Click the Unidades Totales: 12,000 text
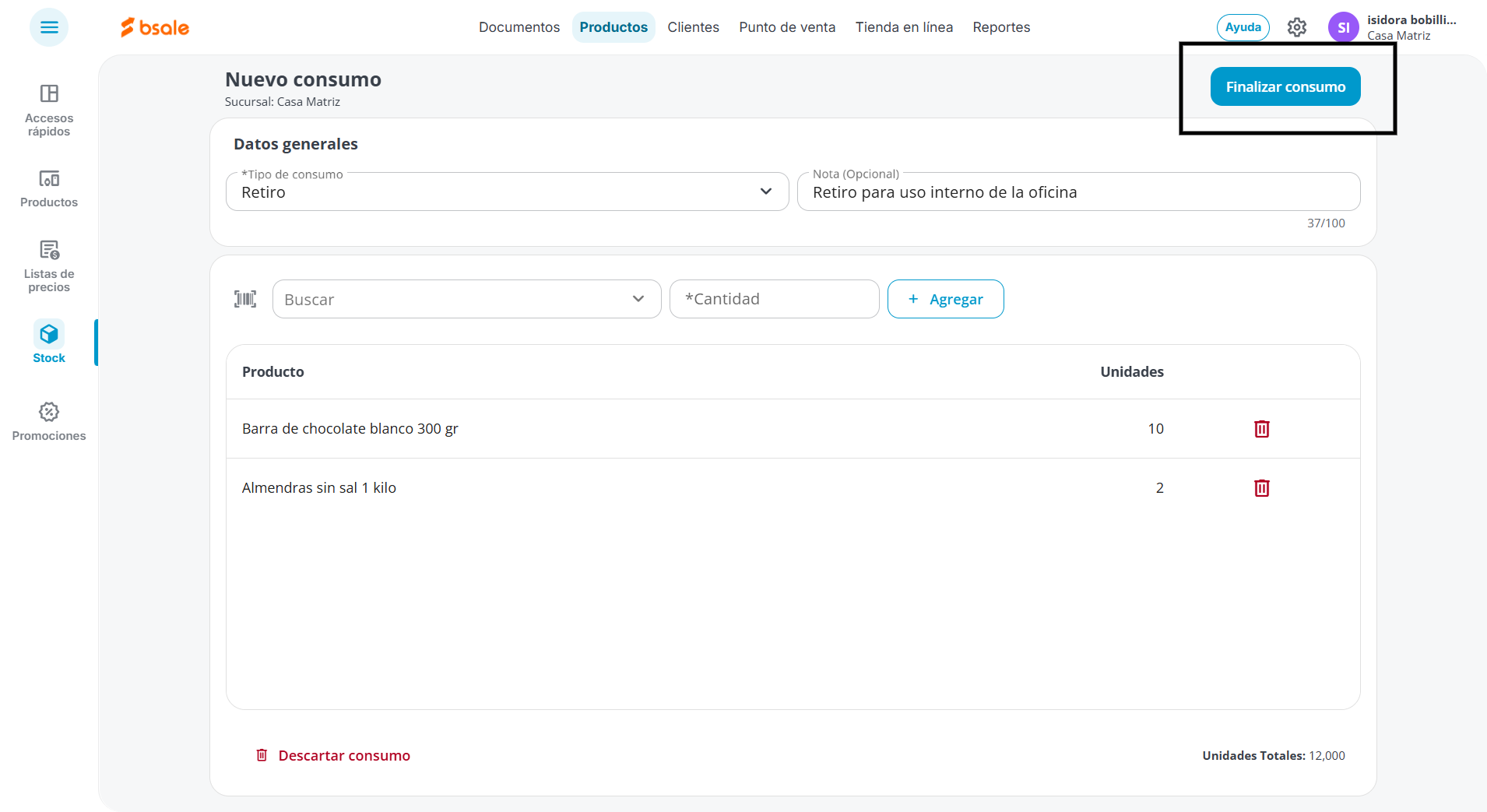The image size is (1487, 812). coord(1274,756)
